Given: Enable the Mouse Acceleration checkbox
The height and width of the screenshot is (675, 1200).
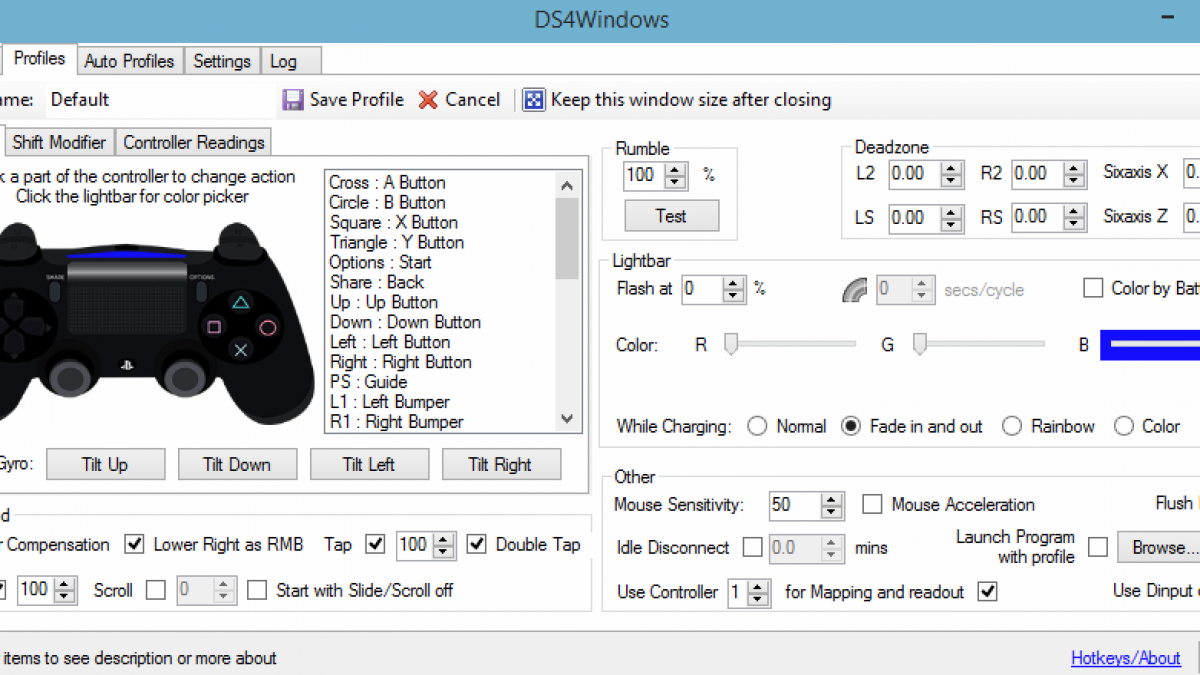Looking at the screenshot, I should point(872,504).
